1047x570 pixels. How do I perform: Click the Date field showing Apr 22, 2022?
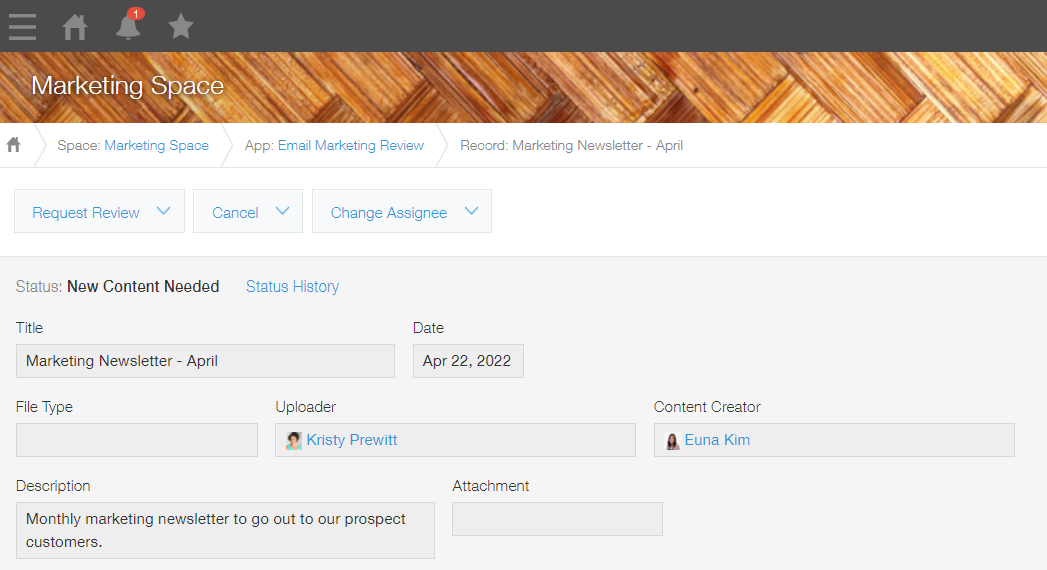(x=467, y=361)
